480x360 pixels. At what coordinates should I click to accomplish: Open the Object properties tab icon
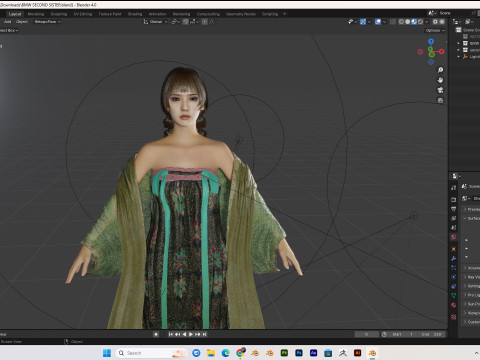coord(454,249)
